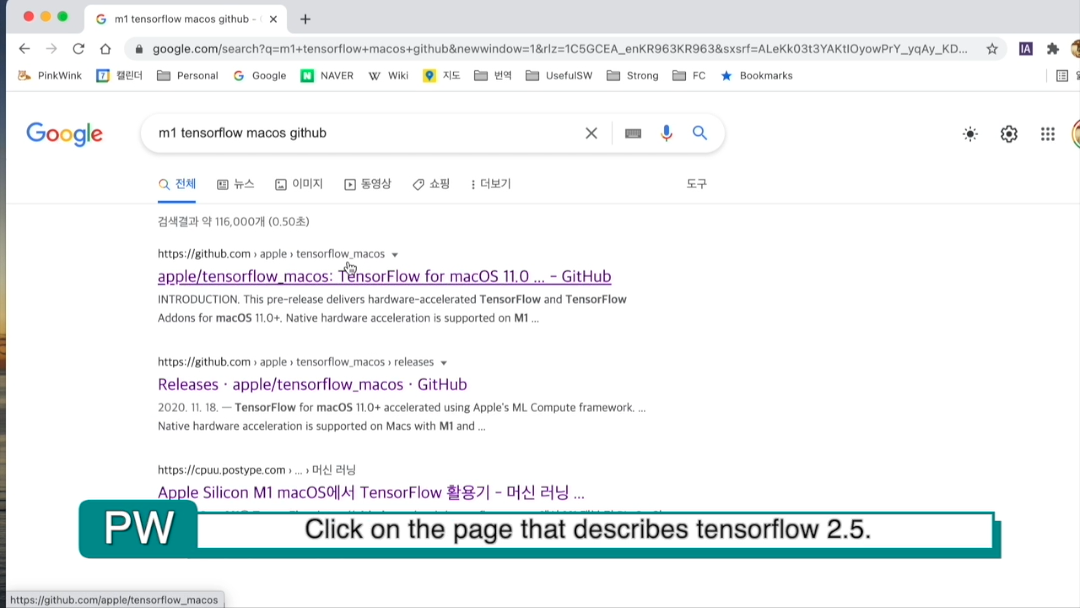Viewport: 1080px width, 608px height.
Task: Open the Bookmarks star folder
Action: (x=756, y=76)
